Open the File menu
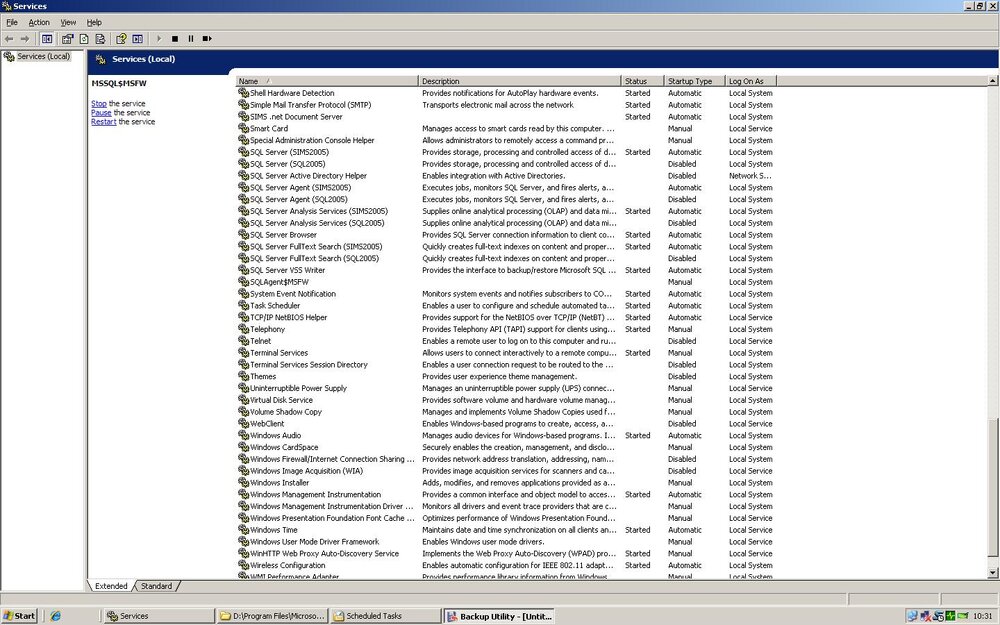Screen dimensions: 1000x625 pos(12,22)
